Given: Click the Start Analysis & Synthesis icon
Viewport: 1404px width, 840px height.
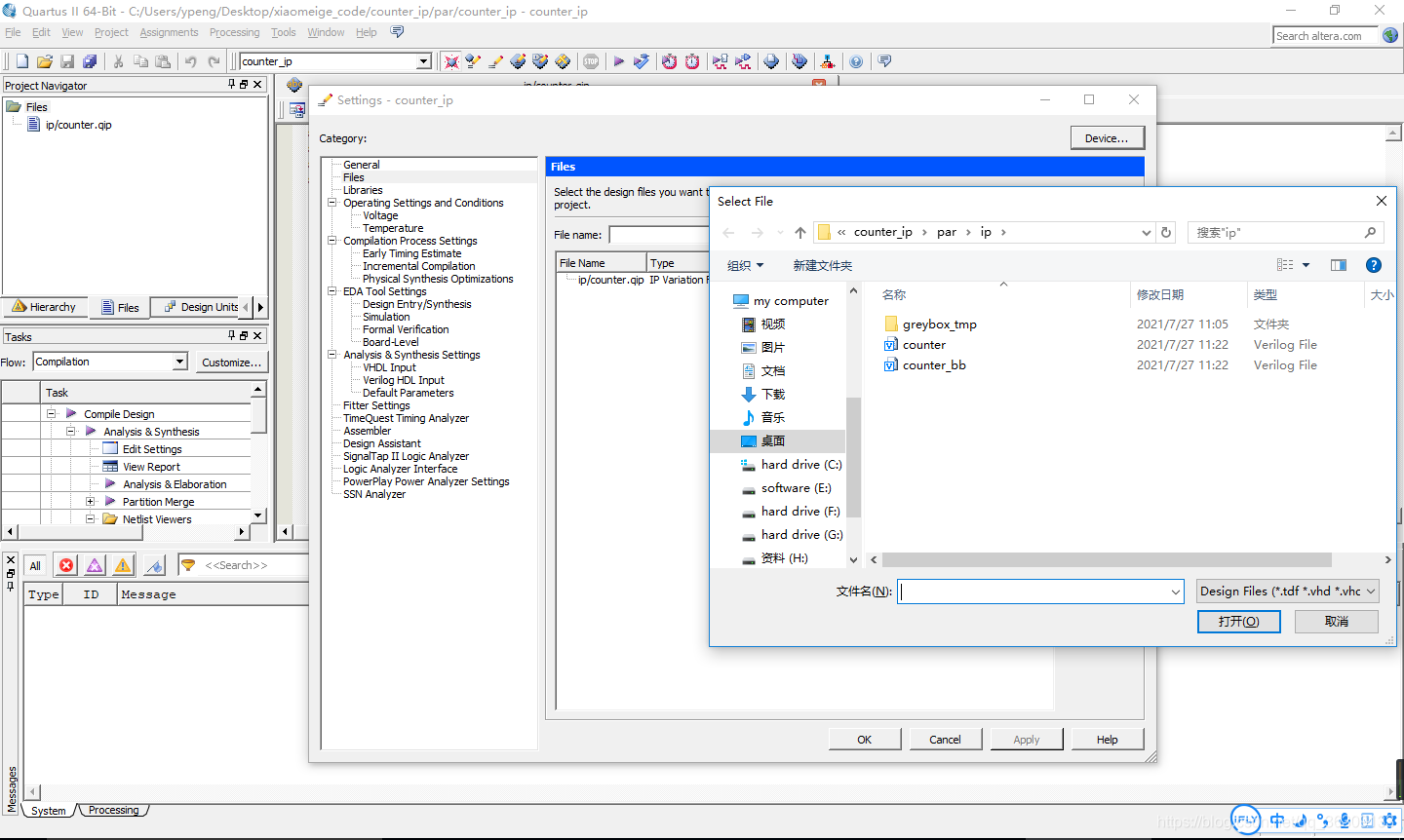Looking at the screenshot, I should [641, 61].
